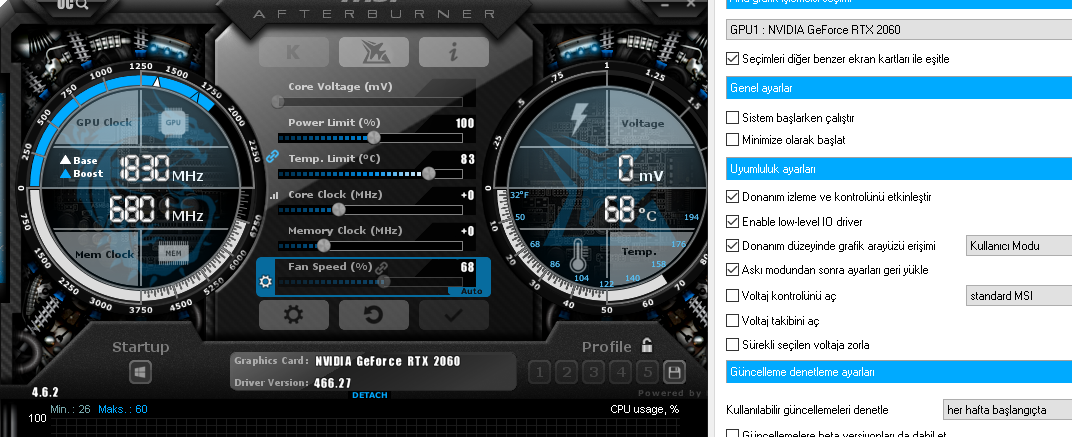Click the reset arrow button
This screenshot has height=437, width=1072.
pyautogui.click(x=374, y=315)
